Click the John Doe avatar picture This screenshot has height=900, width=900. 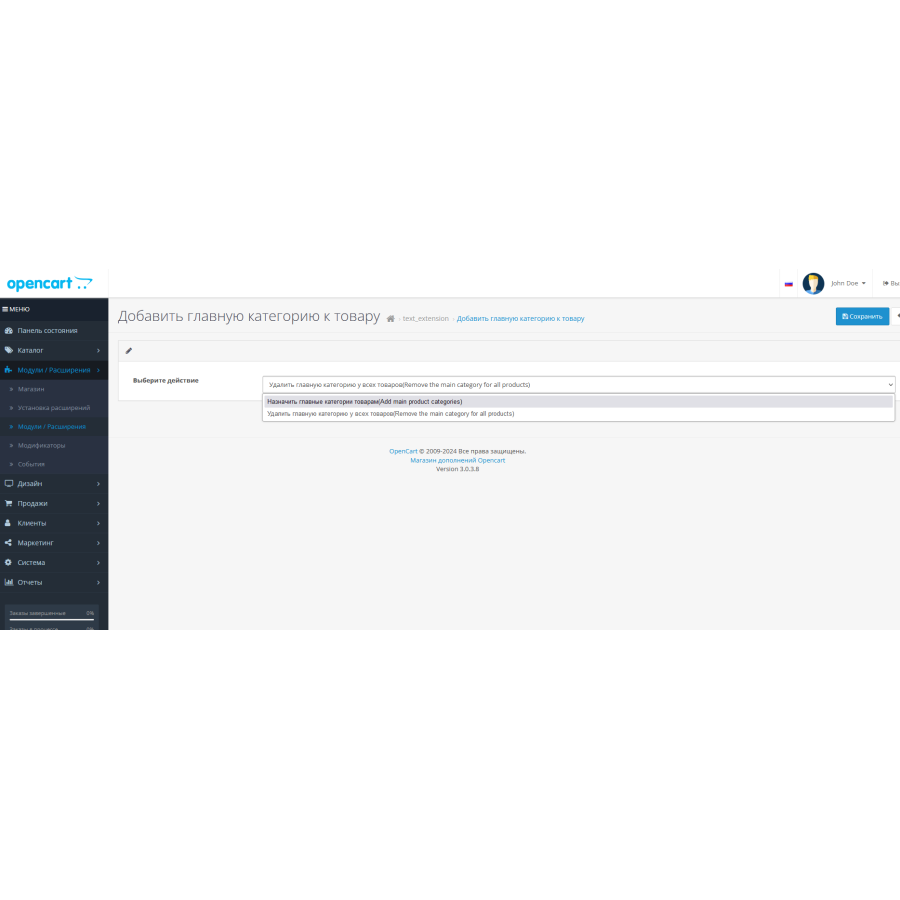pyautogui.click(x=813, y=284)
